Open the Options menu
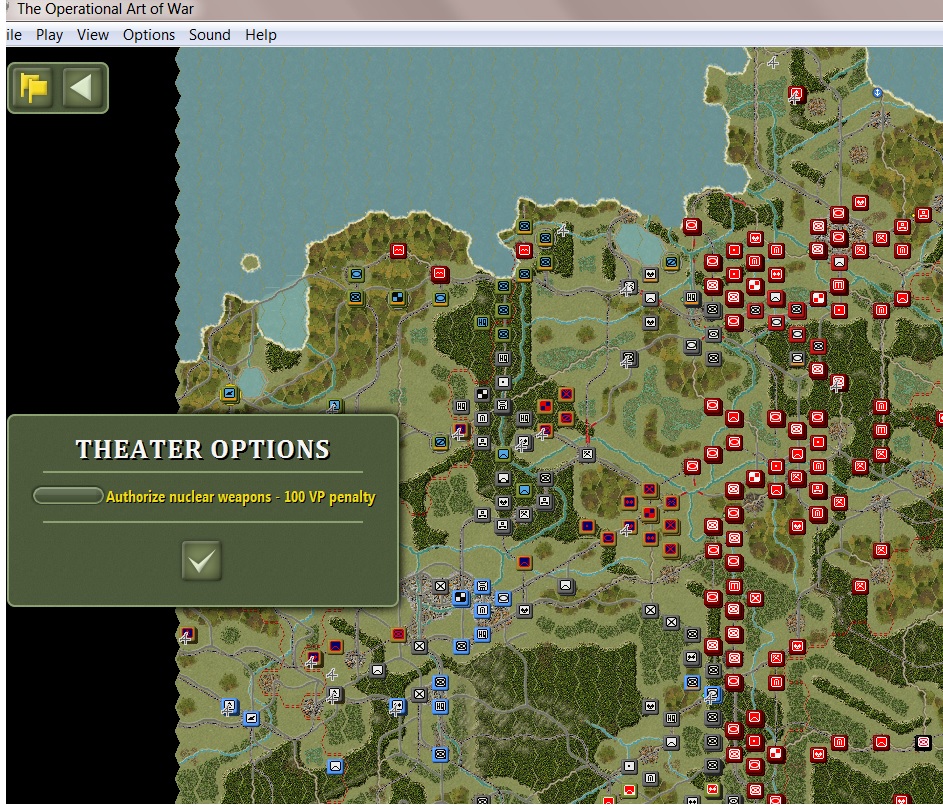943x805 pixels. [x=149, y=35]
